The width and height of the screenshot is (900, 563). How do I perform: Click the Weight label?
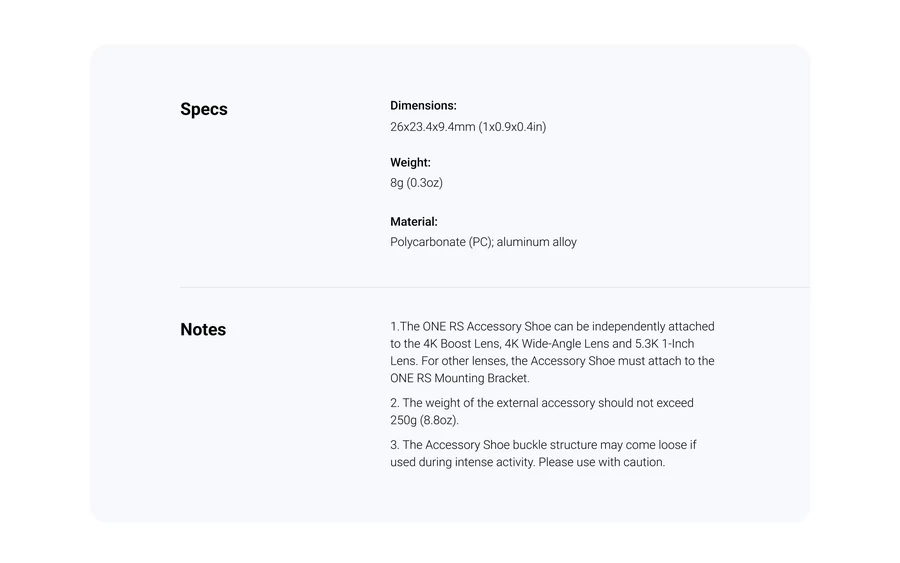click(410, 163)
